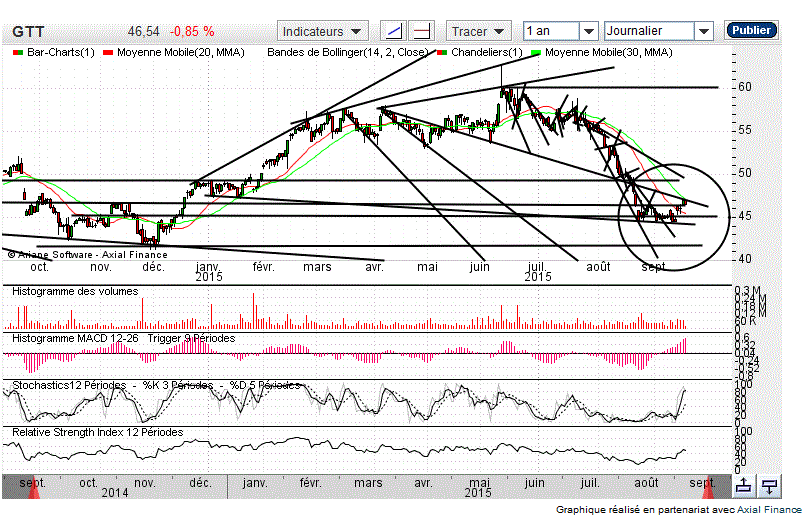
Task: Toggle the Bandes de Bollinger legend entry
Action: [347, 51]
